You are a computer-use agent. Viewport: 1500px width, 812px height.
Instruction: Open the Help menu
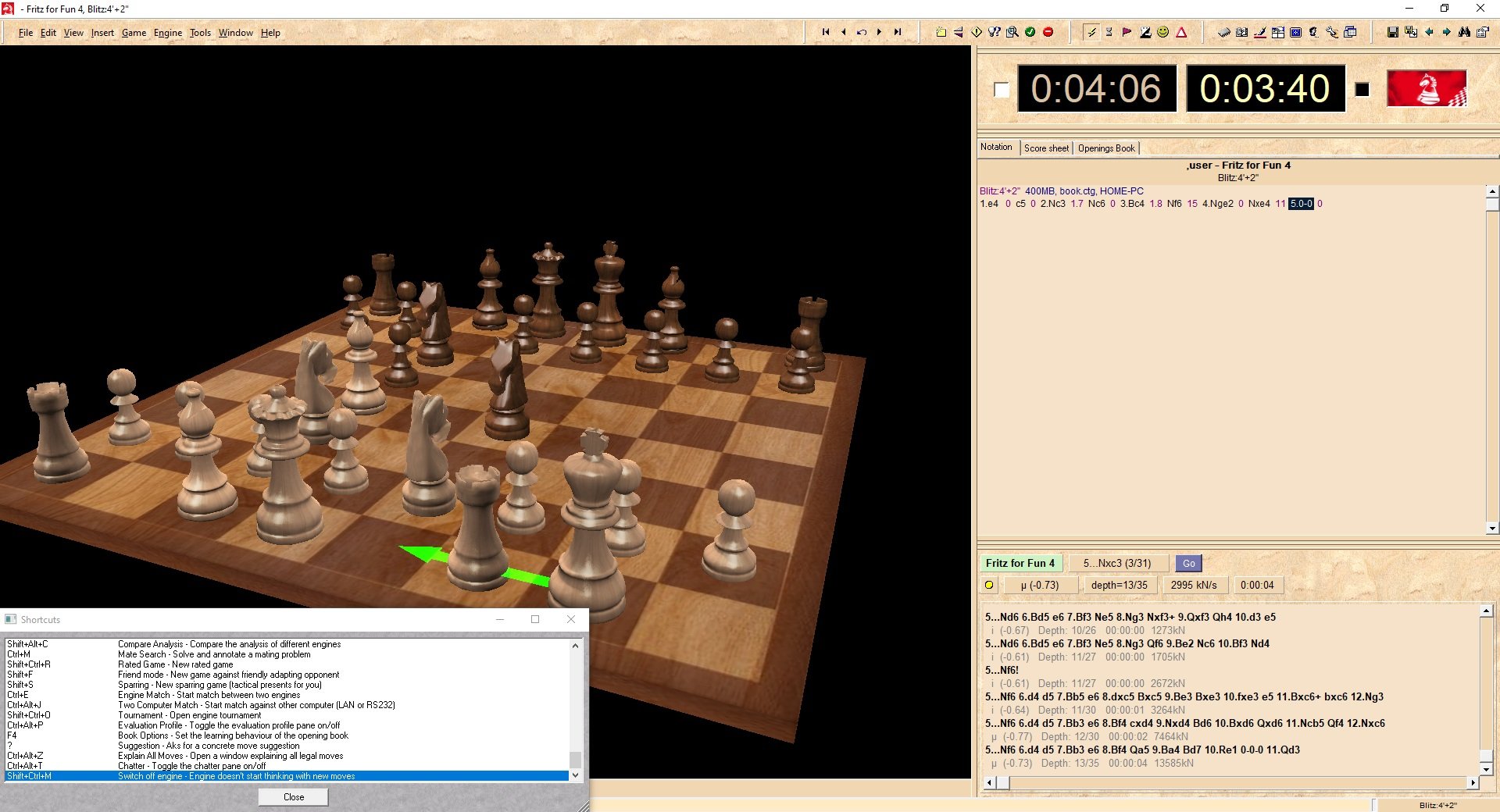[270, 33]
